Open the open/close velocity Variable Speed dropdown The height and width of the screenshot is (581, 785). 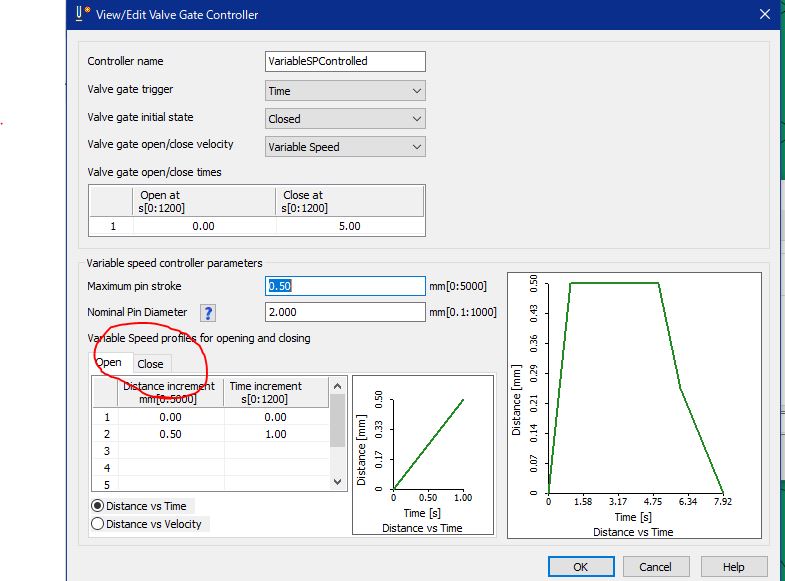point(345,147)
